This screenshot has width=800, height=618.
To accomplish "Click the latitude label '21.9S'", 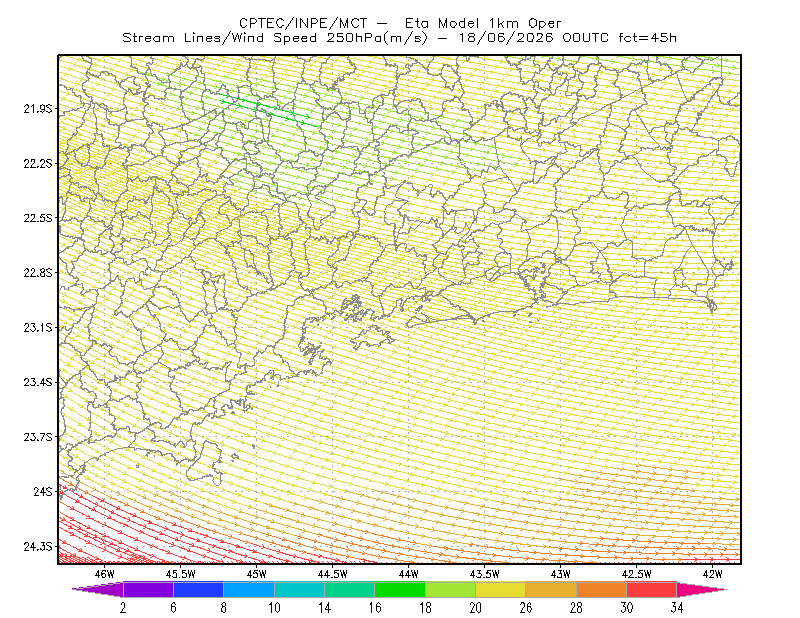I will coord(37,108).
